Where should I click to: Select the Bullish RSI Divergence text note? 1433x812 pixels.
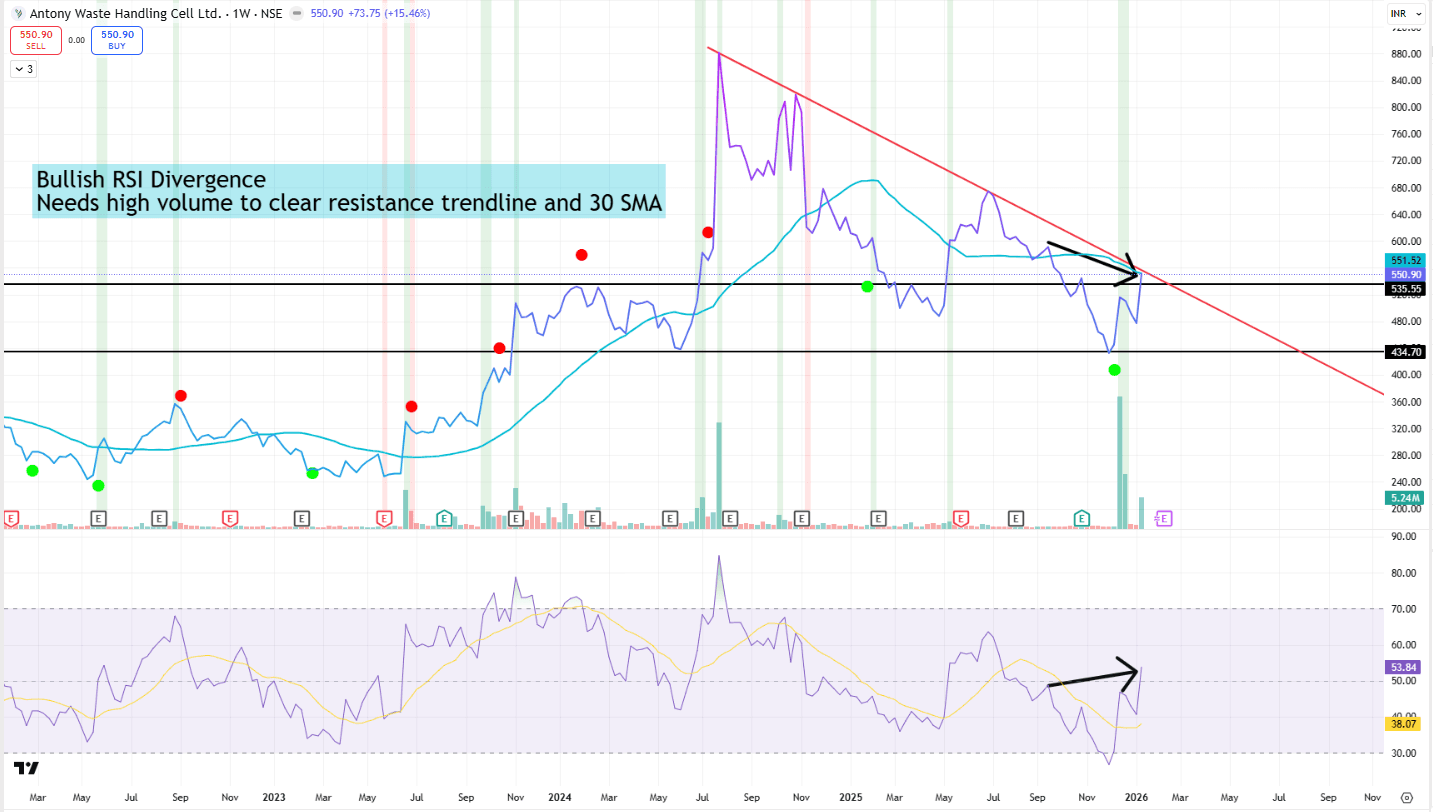tap(349, 191)
